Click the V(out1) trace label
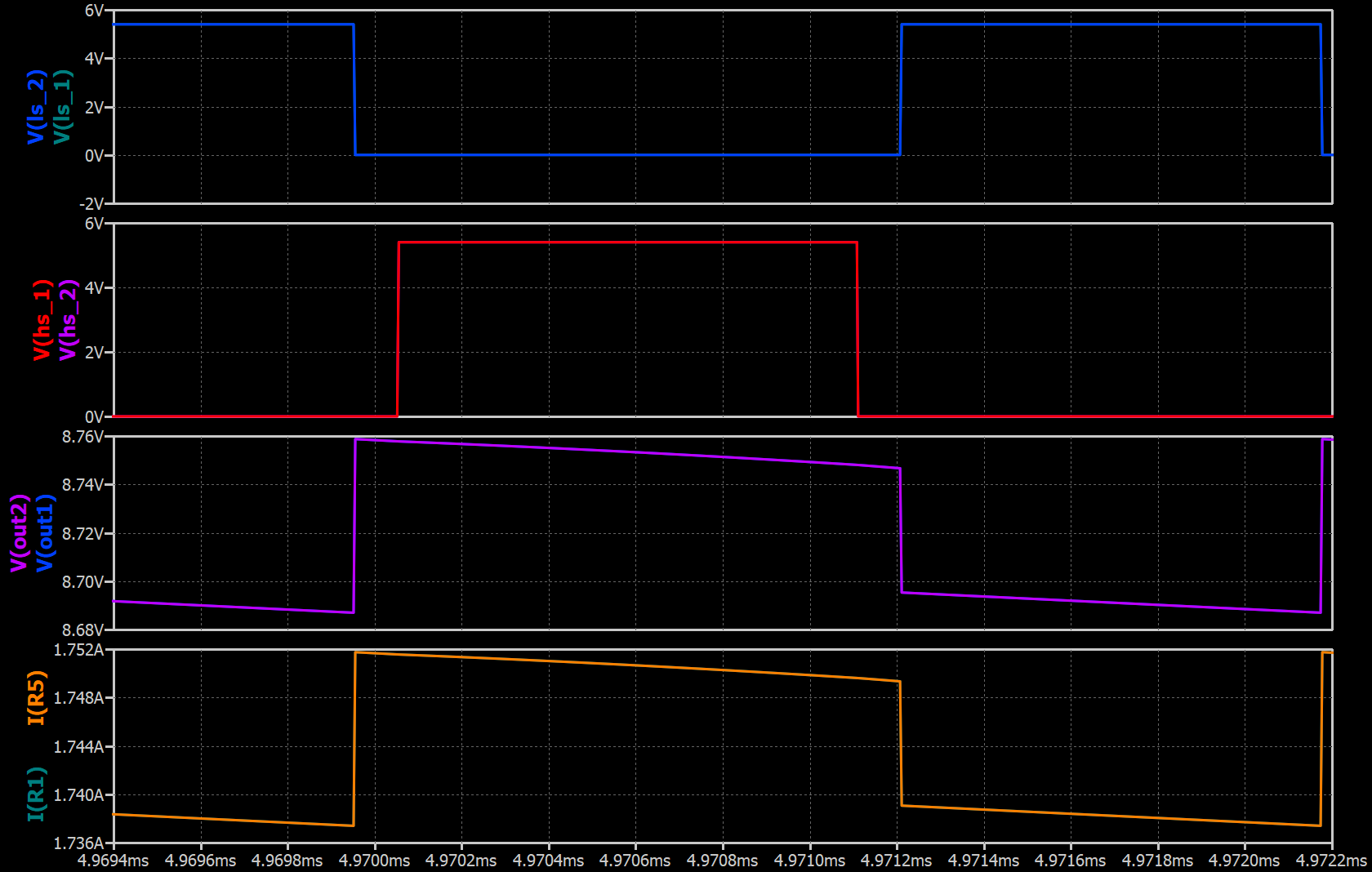The image size is (1372, 872). coord(45,533)
